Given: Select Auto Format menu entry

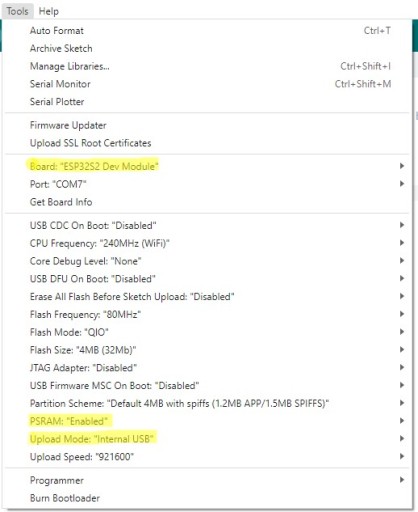Looking at the screenshot, I should click(207, 31).
